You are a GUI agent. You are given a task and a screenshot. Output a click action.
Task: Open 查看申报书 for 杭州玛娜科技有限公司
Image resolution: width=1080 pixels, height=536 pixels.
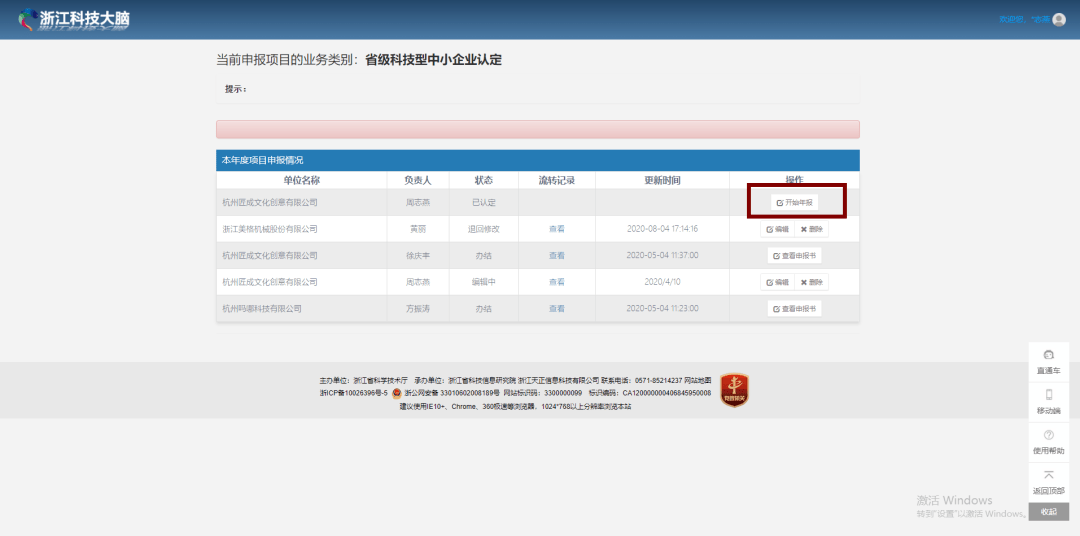click(x=794, y=309)
